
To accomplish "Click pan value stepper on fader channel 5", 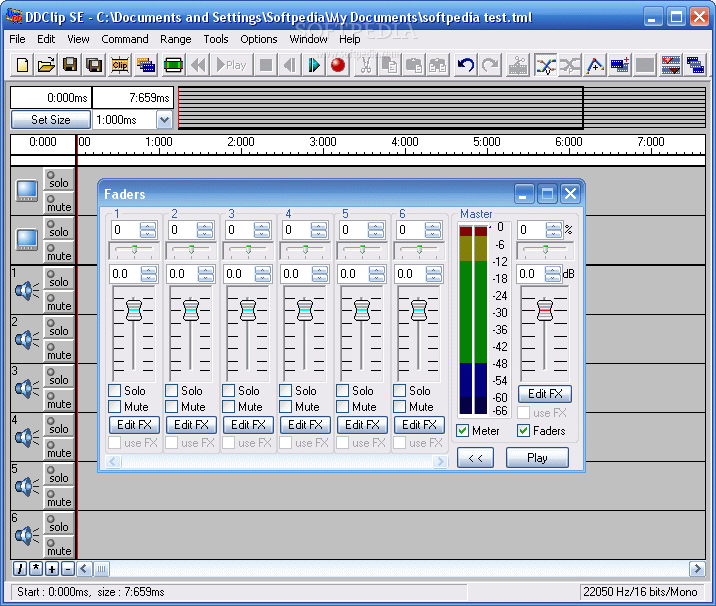I will (375, 230).
